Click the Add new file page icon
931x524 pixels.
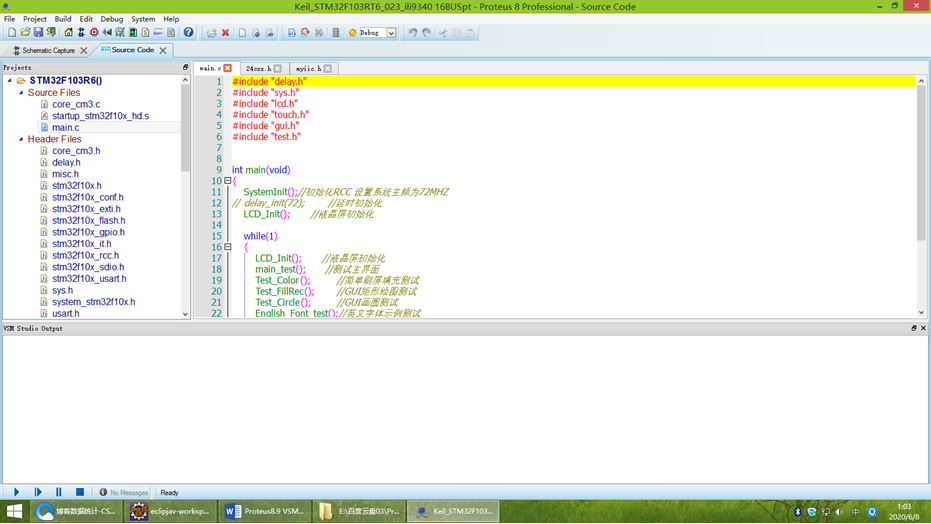[x=242, y=33]
